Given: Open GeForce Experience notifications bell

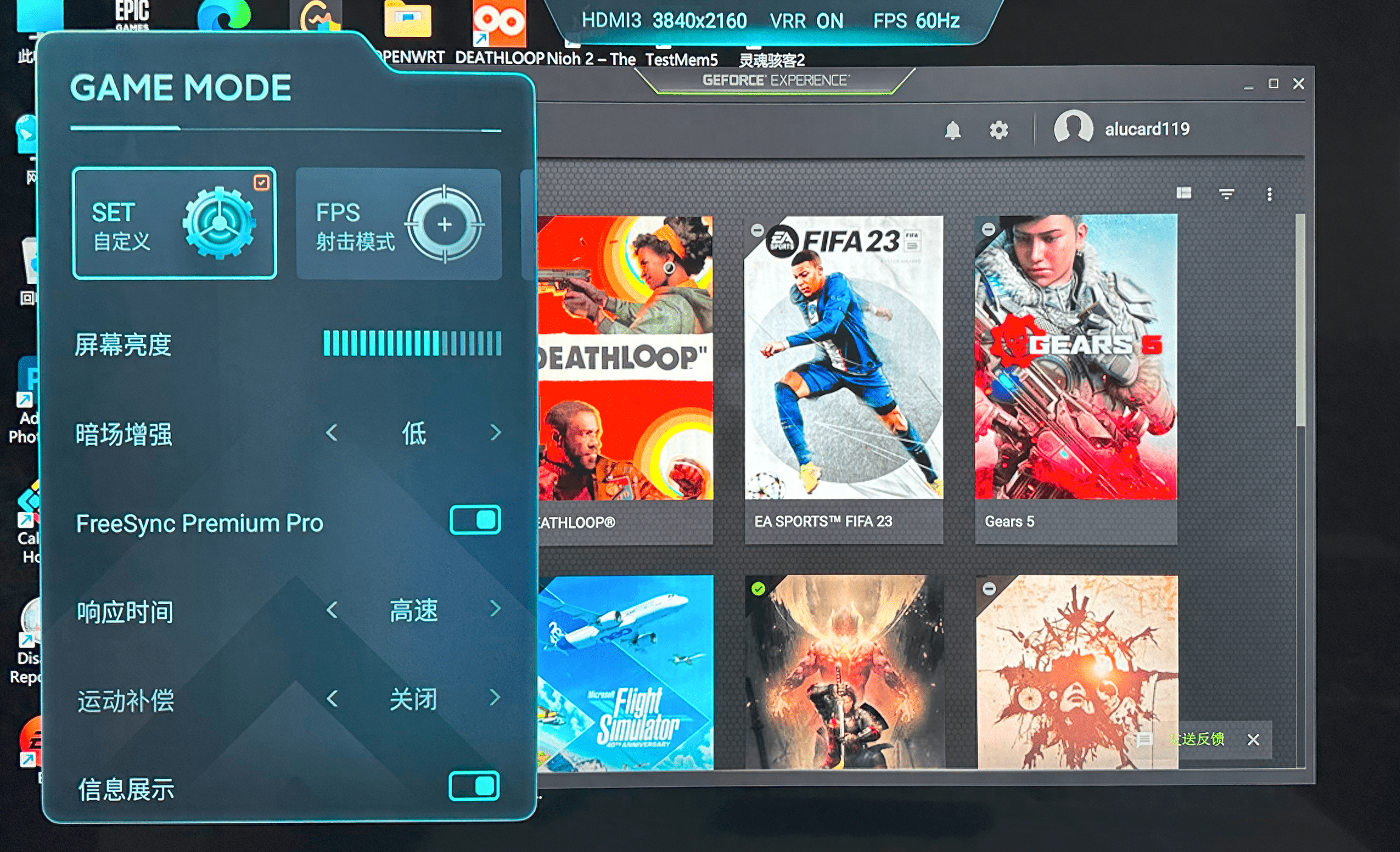Looking at the screenshot, I should click(953, 130).
